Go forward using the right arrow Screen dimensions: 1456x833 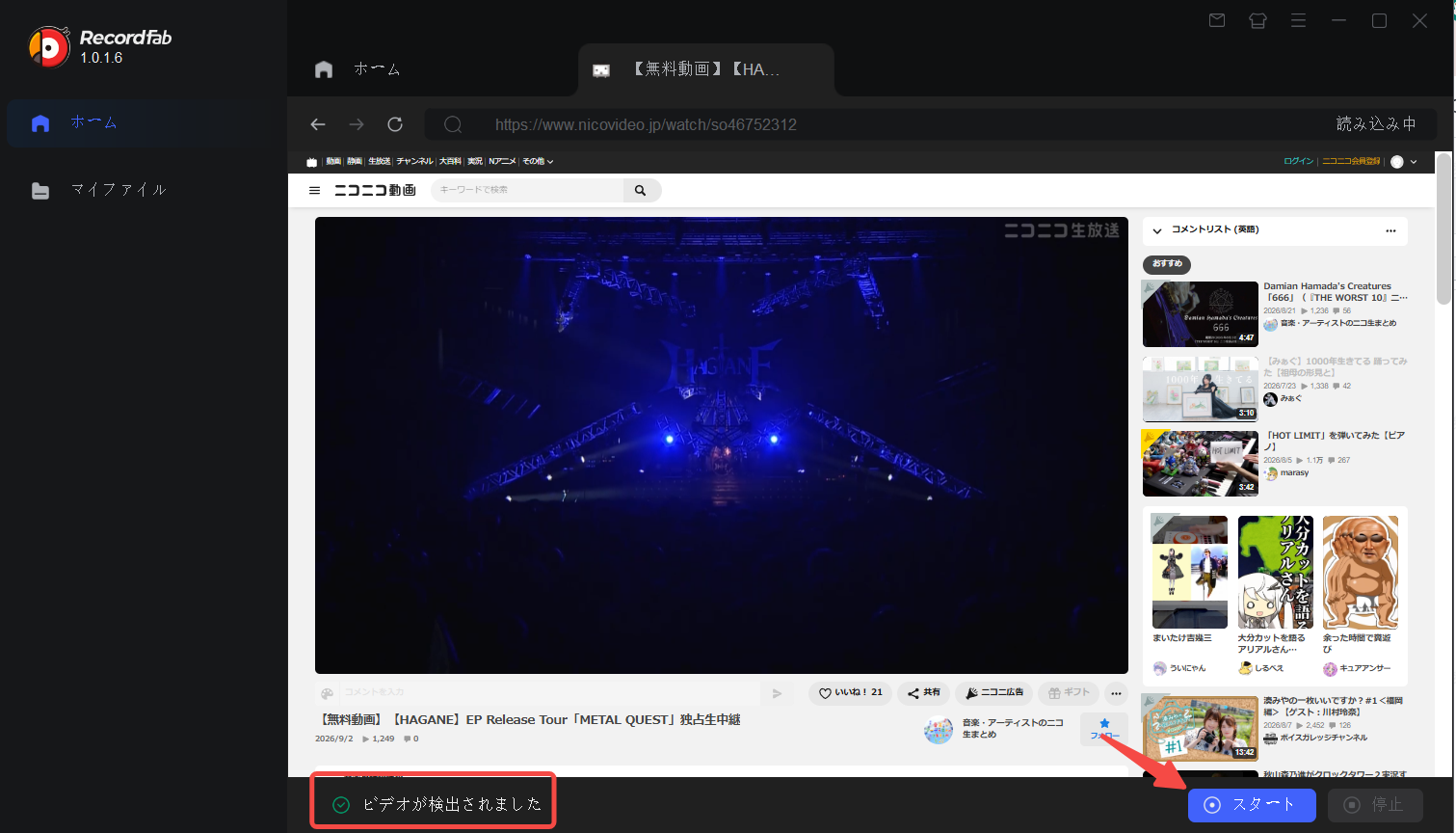click(x=357, y=124)
